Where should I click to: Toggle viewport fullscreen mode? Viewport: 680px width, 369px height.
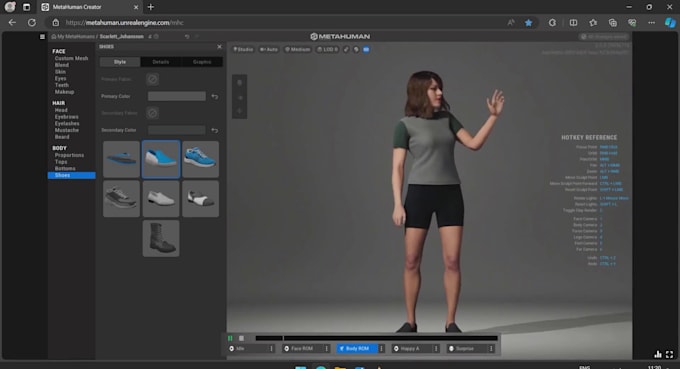click(670, 354)
